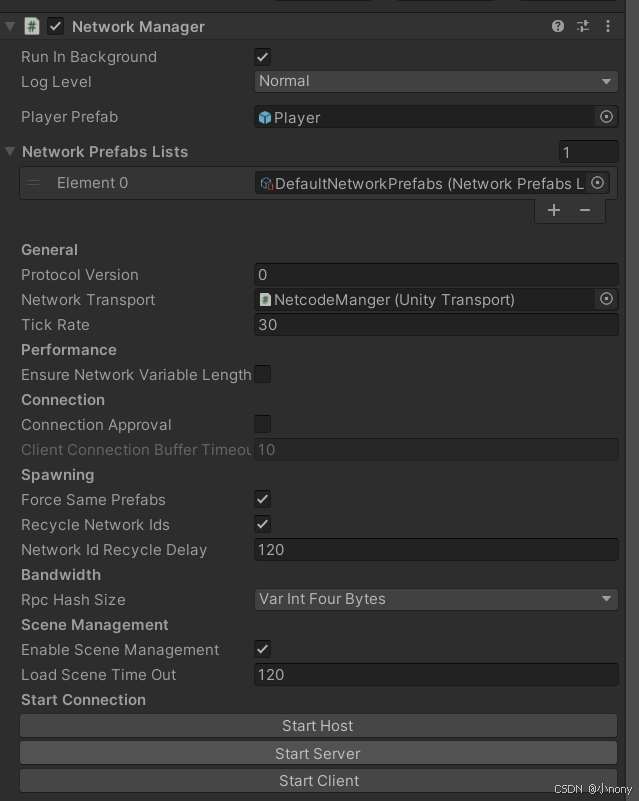Screen dimensions: 639x801
Task: Add a new Network Prefabs List element
Action: coord(553,210)
